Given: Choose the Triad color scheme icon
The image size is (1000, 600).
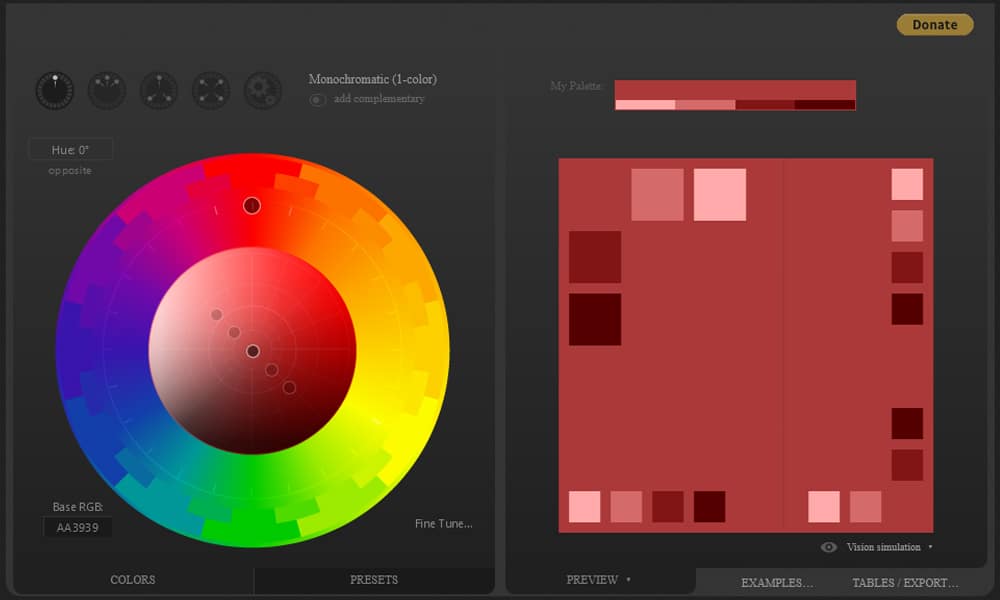Looking at the screenshot, I should (159, 90).
